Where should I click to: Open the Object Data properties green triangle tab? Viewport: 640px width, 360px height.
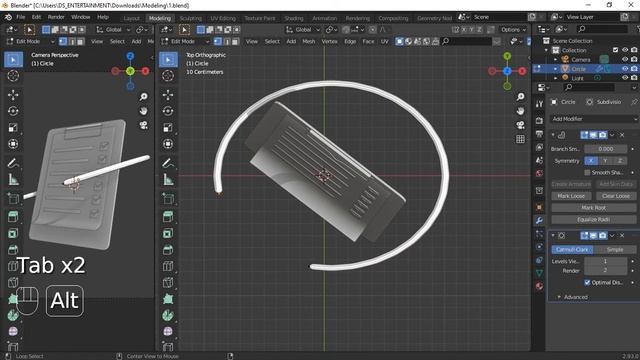point(539,273)
